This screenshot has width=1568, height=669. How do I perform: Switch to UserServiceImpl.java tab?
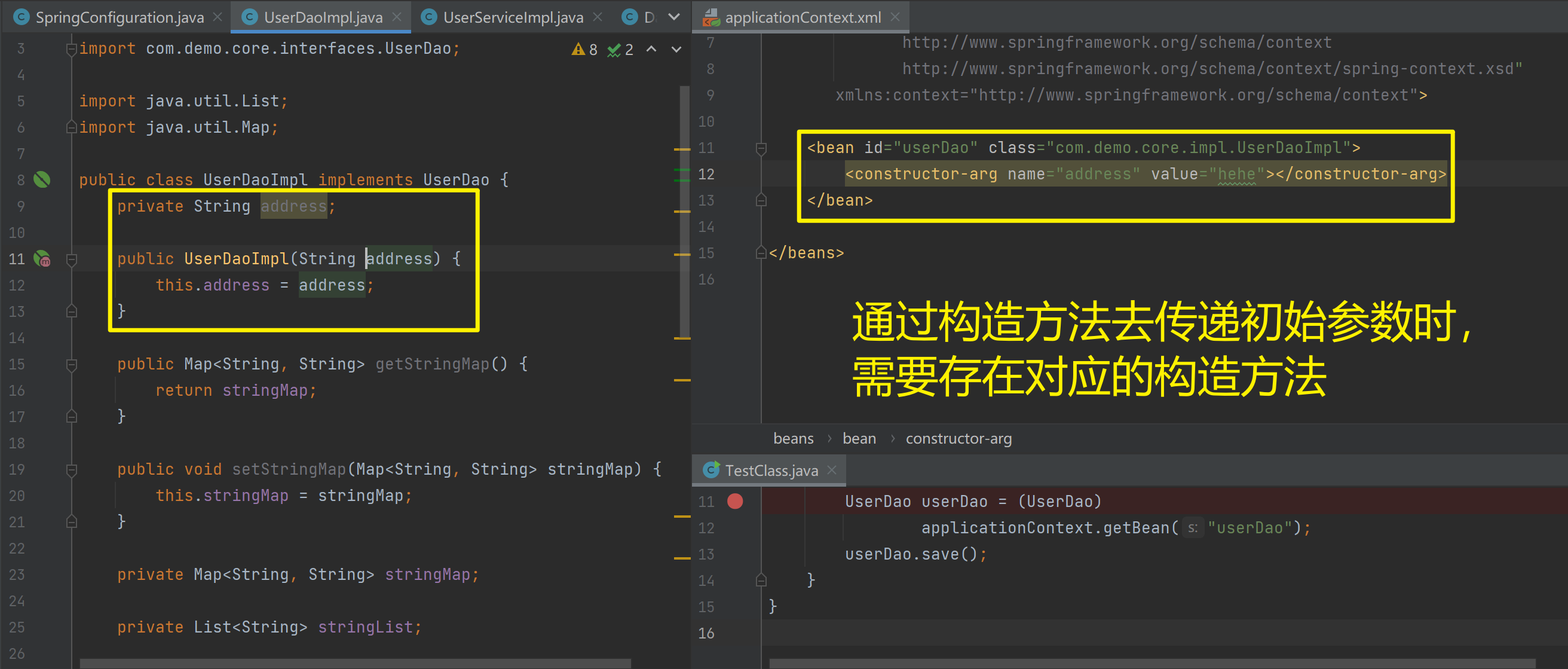(513, 17)
